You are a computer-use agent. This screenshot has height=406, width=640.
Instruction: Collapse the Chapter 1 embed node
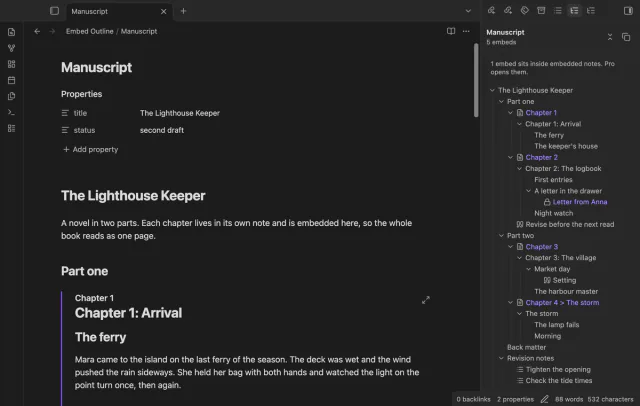510,113
